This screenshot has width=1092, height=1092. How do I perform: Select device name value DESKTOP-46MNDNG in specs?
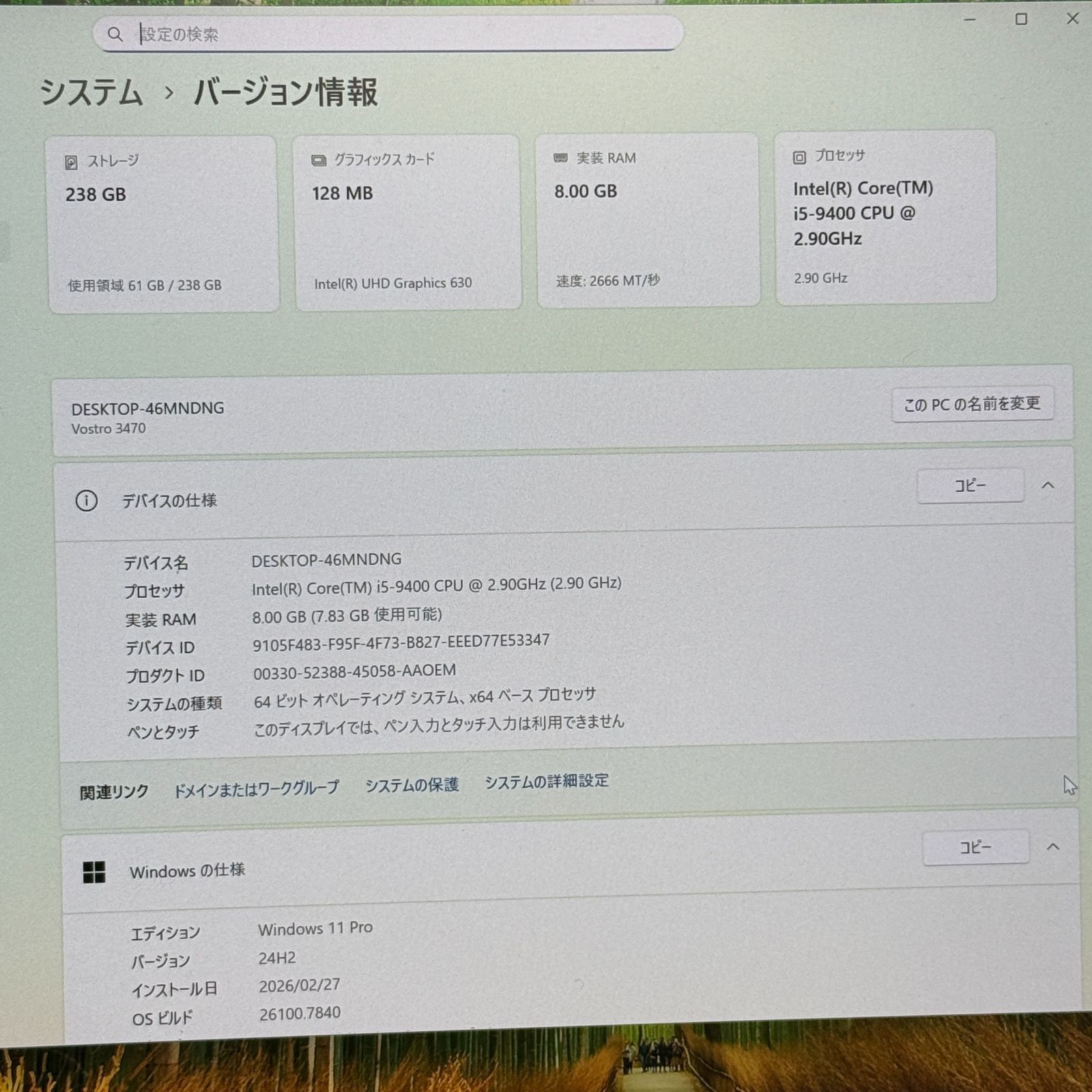(326, 560)
